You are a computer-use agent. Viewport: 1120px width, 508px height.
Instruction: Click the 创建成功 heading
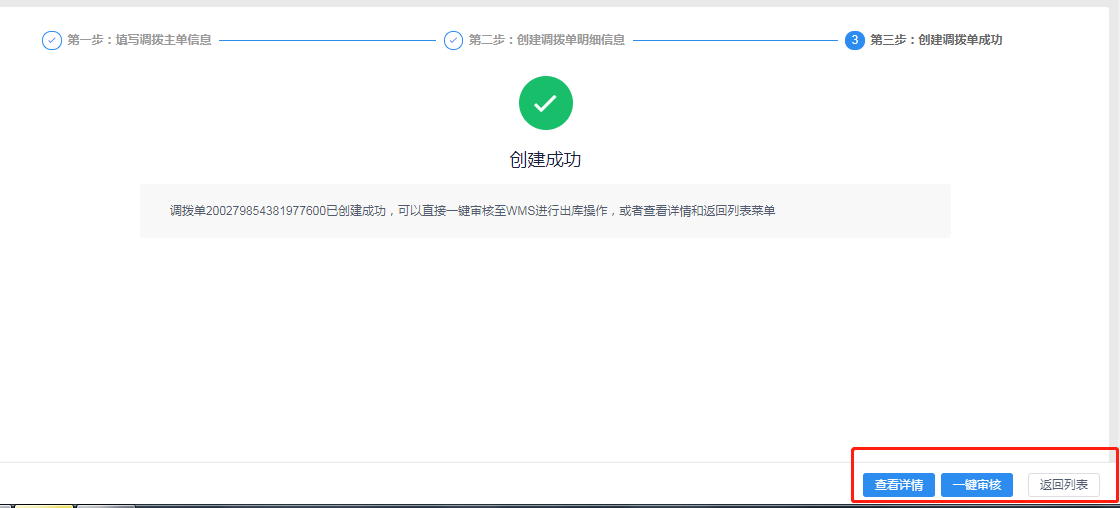546,159
